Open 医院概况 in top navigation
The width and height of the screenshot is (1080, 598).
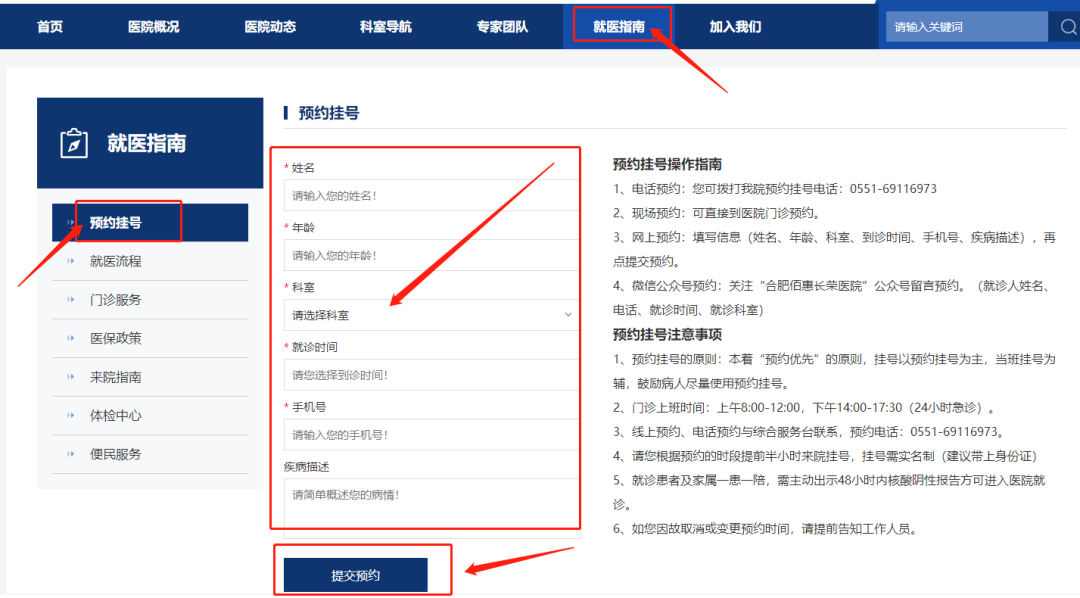[x=153, y=27]
